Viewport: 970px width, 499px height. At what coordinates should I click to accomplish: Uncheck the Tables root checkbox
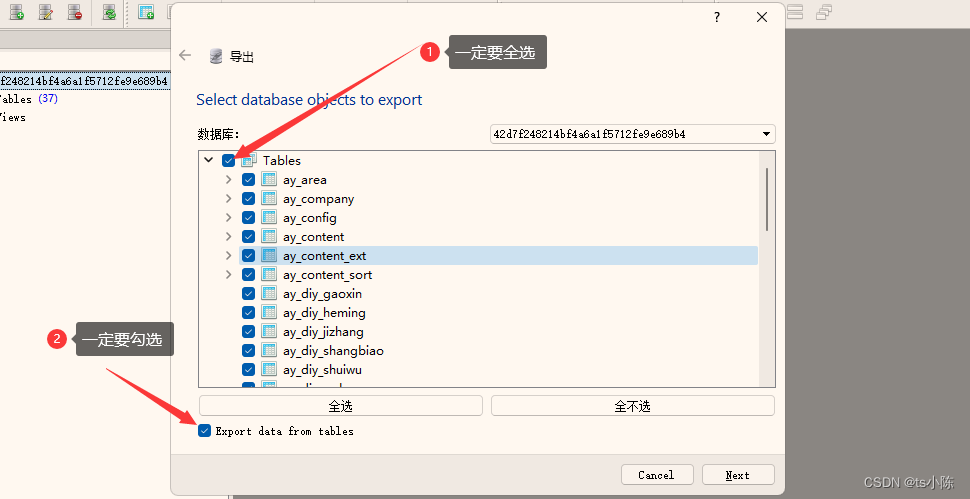click(228, 161)
